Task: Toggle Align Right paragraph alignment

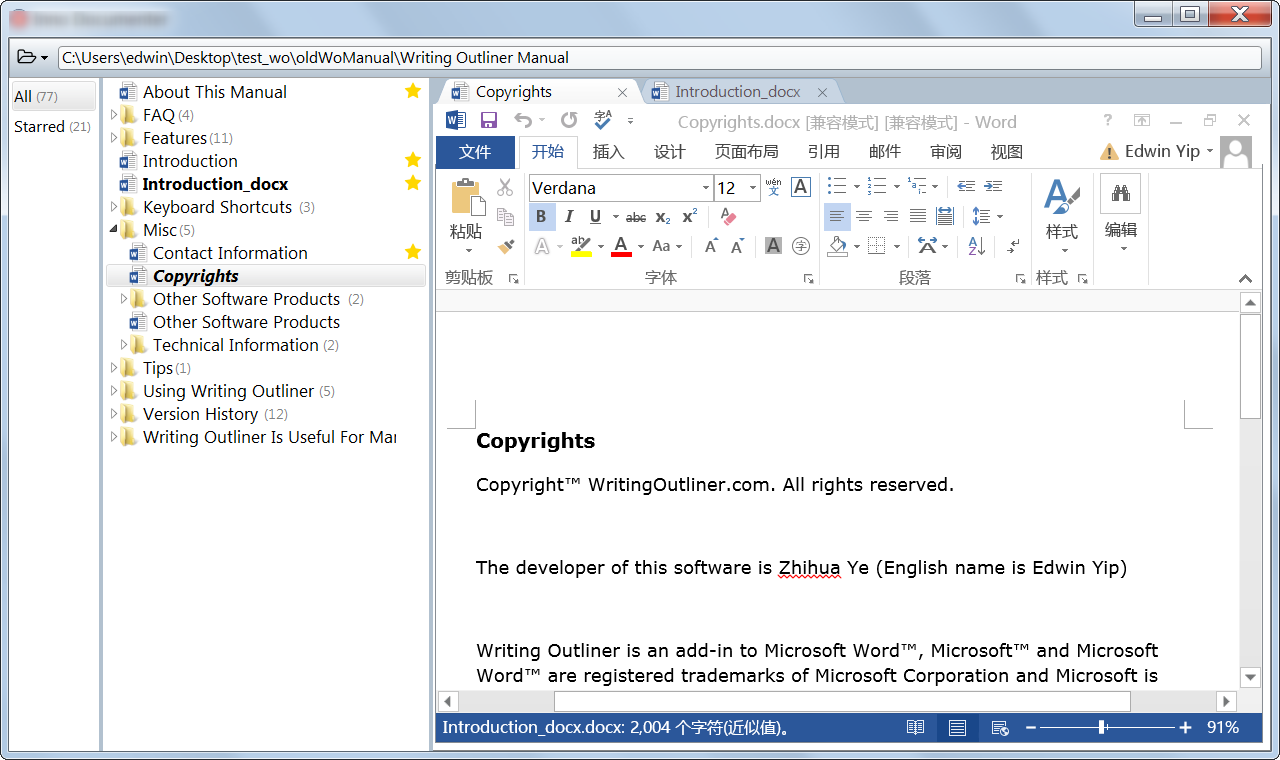Action: [891, 216]
